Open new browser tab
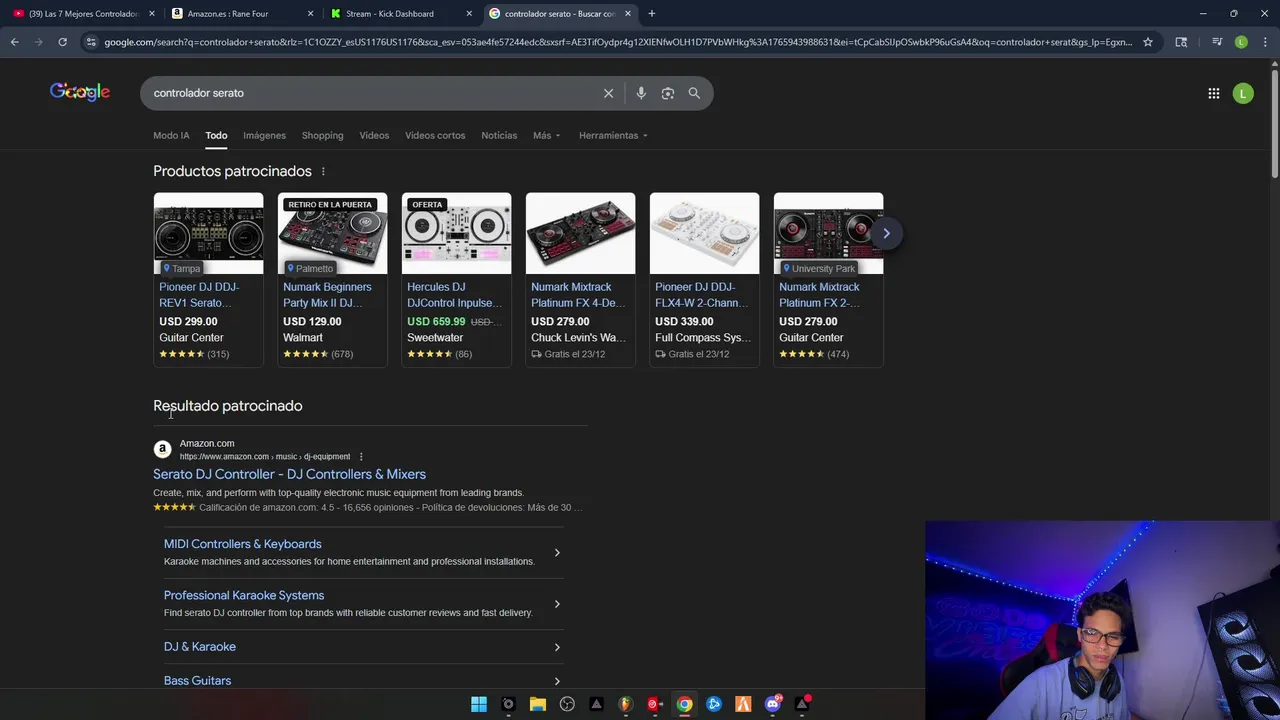Screen dimensions: 1280x720 (x=651, y=13)
